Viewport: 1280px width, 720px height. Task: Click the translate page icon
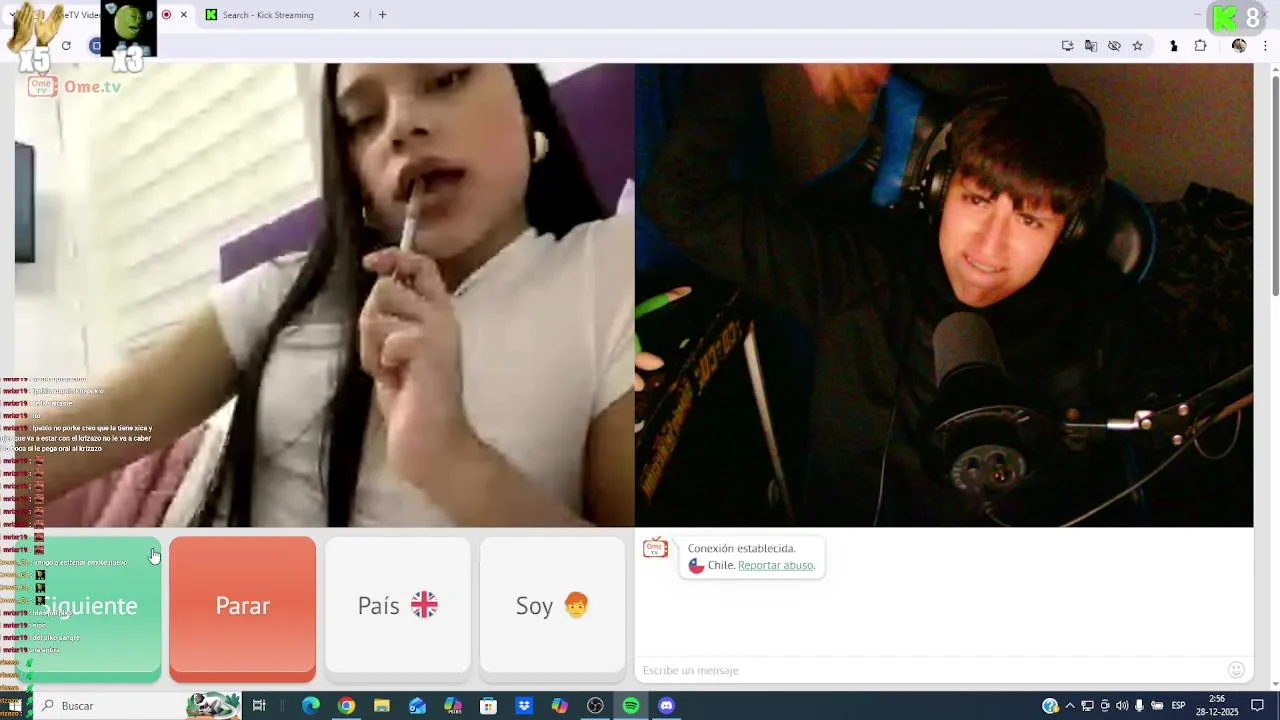pos(1091,46)
